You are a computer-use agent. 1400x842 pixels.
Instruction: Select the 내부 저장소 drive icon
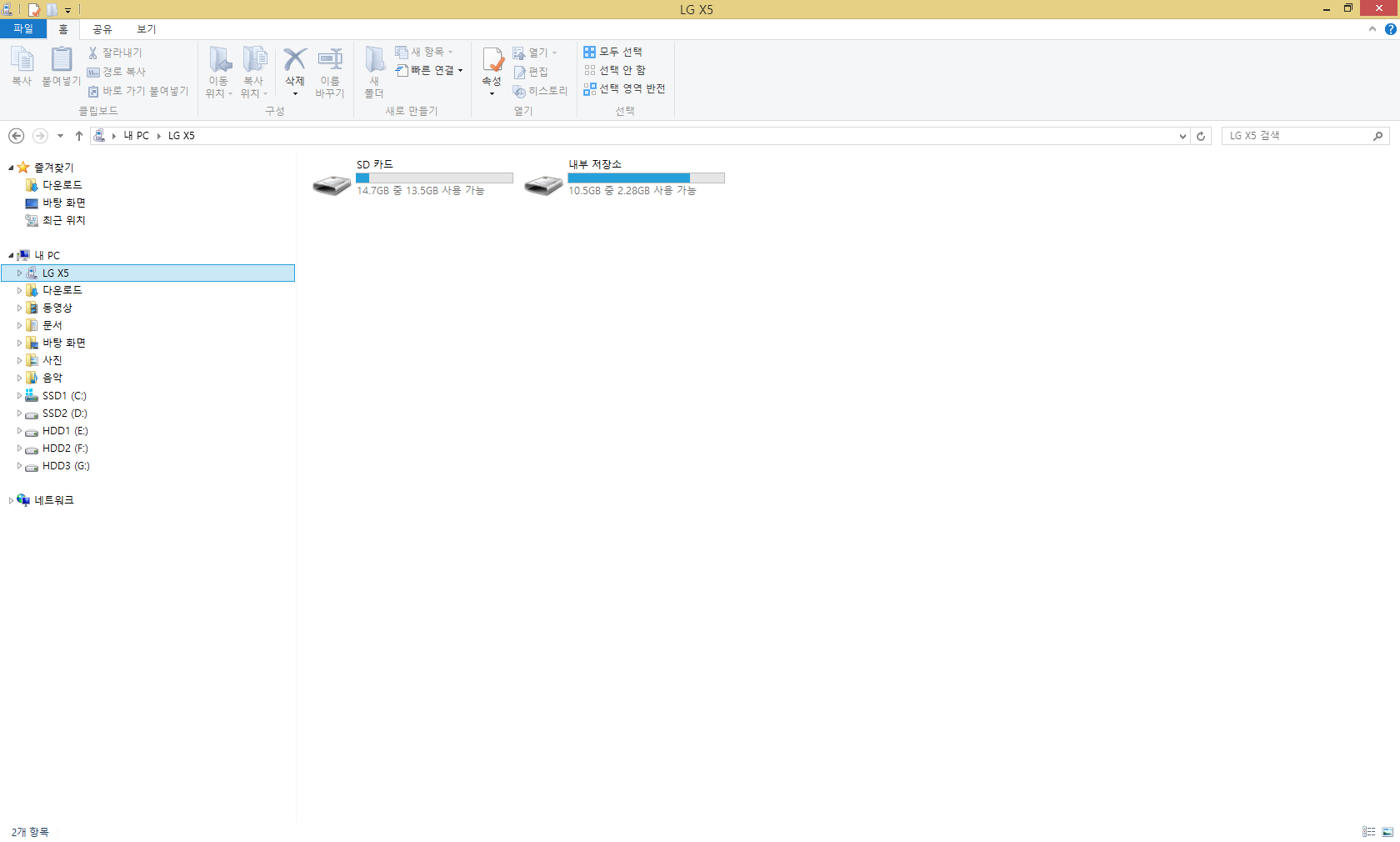pyautogui.click(x=543, y=185)
